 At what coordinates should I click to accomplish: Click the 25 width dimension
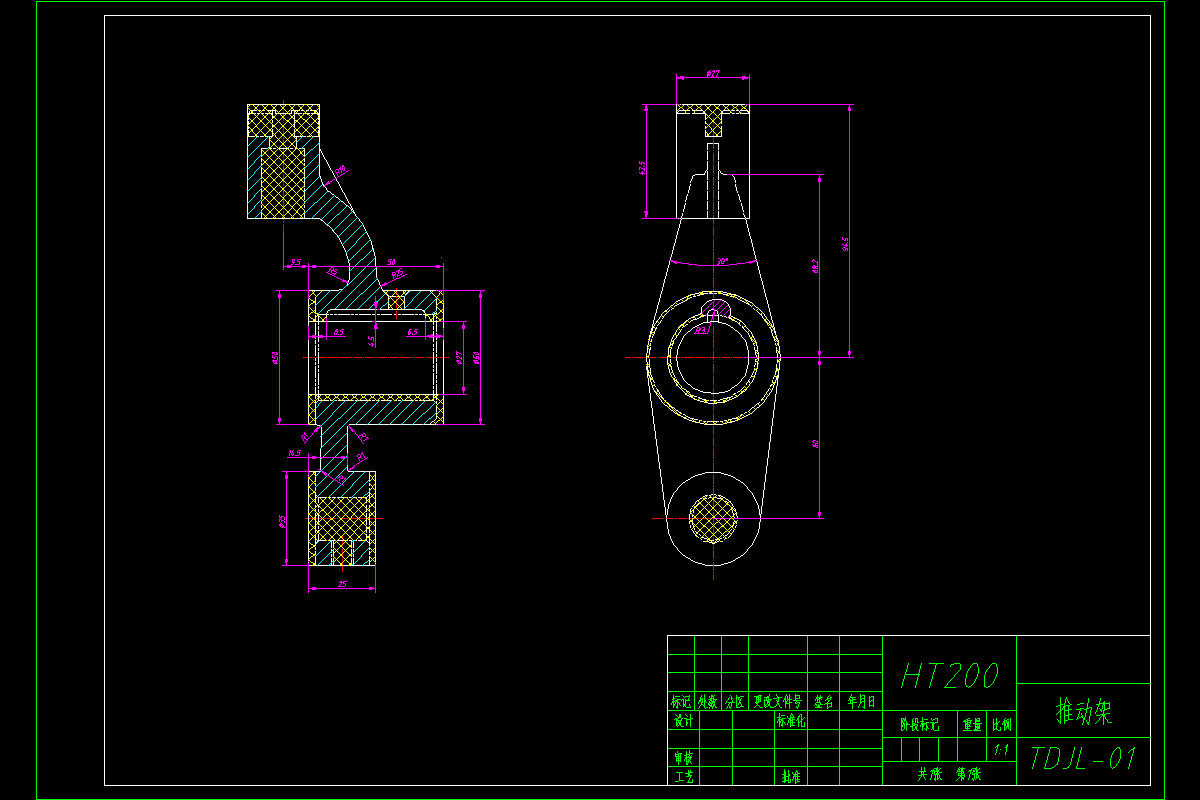point(342,585)
